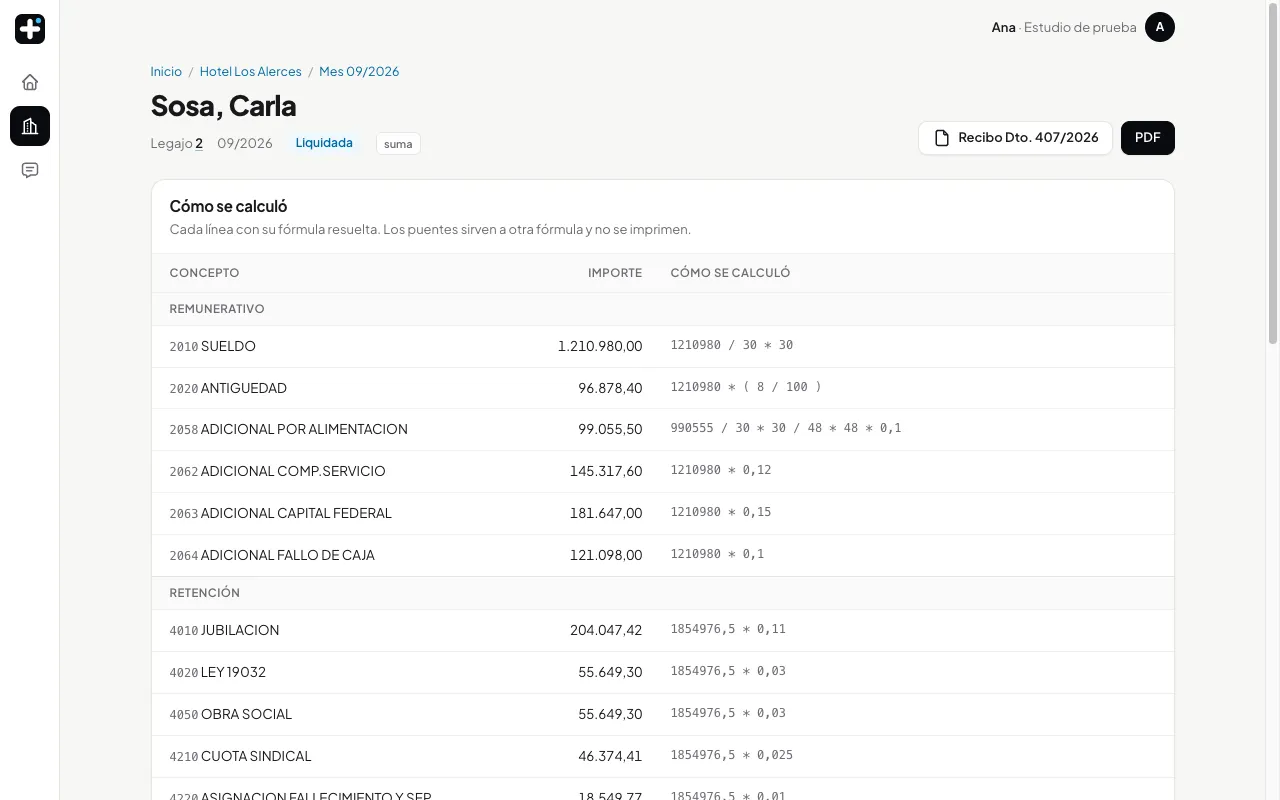1280x800 pixels.
Task: Click the amount 1.210.980,00
Action: (x=600, y=346)
